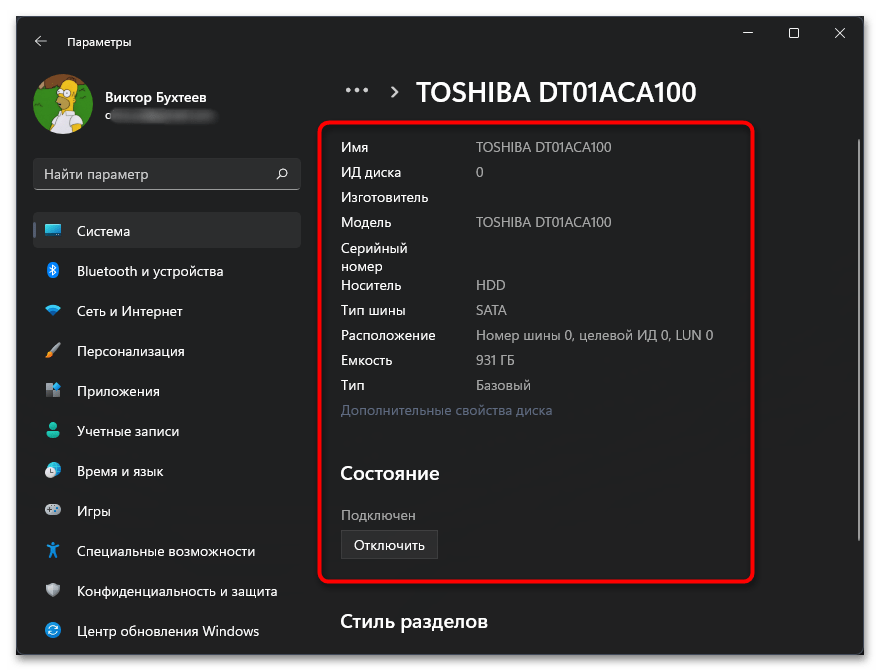Viewport: 880px width, 671px height.
Task: Select the Имя value TOSHIBA DT01ACA100
Action: tap(543, 147)
